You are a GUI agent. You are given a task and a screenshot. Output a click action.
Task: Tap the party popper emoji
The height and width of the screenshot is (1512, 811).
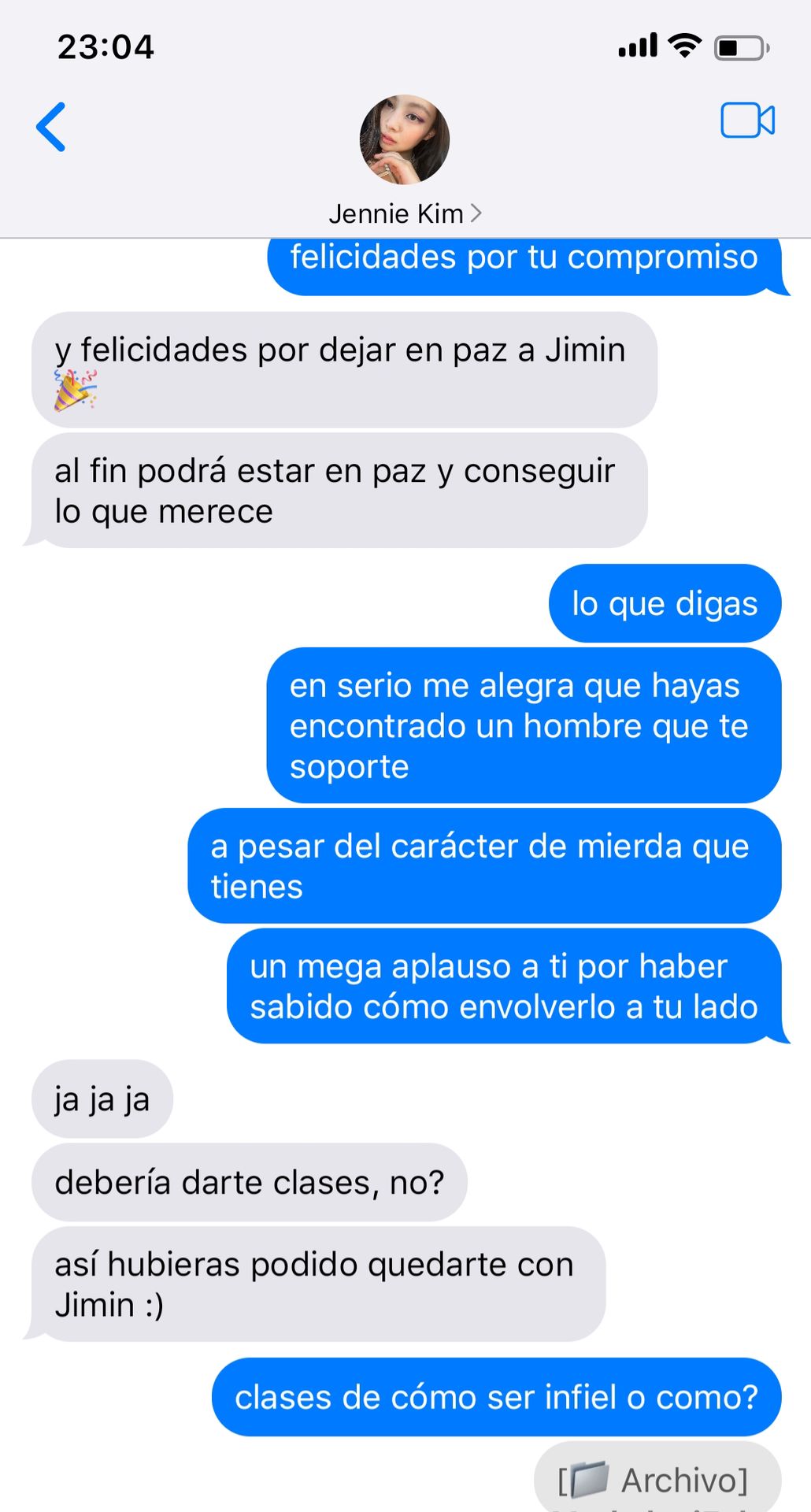[75, 391]
